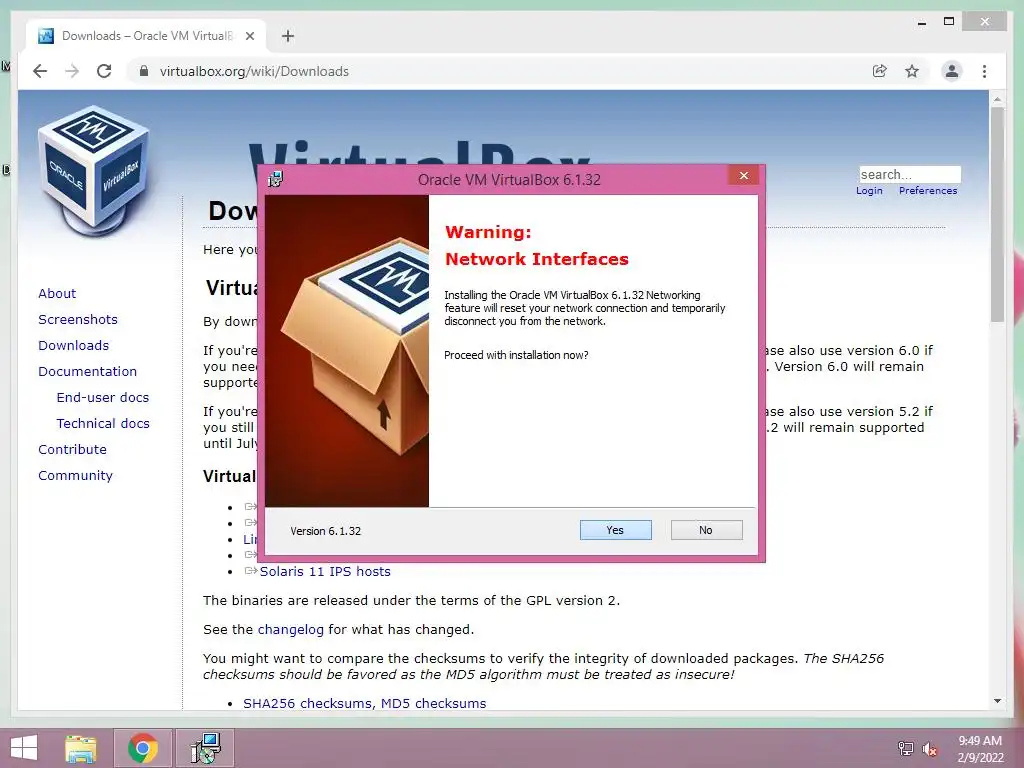Close the Downloads – Oracle VM VirtualBox tab

tap(249, 36)
